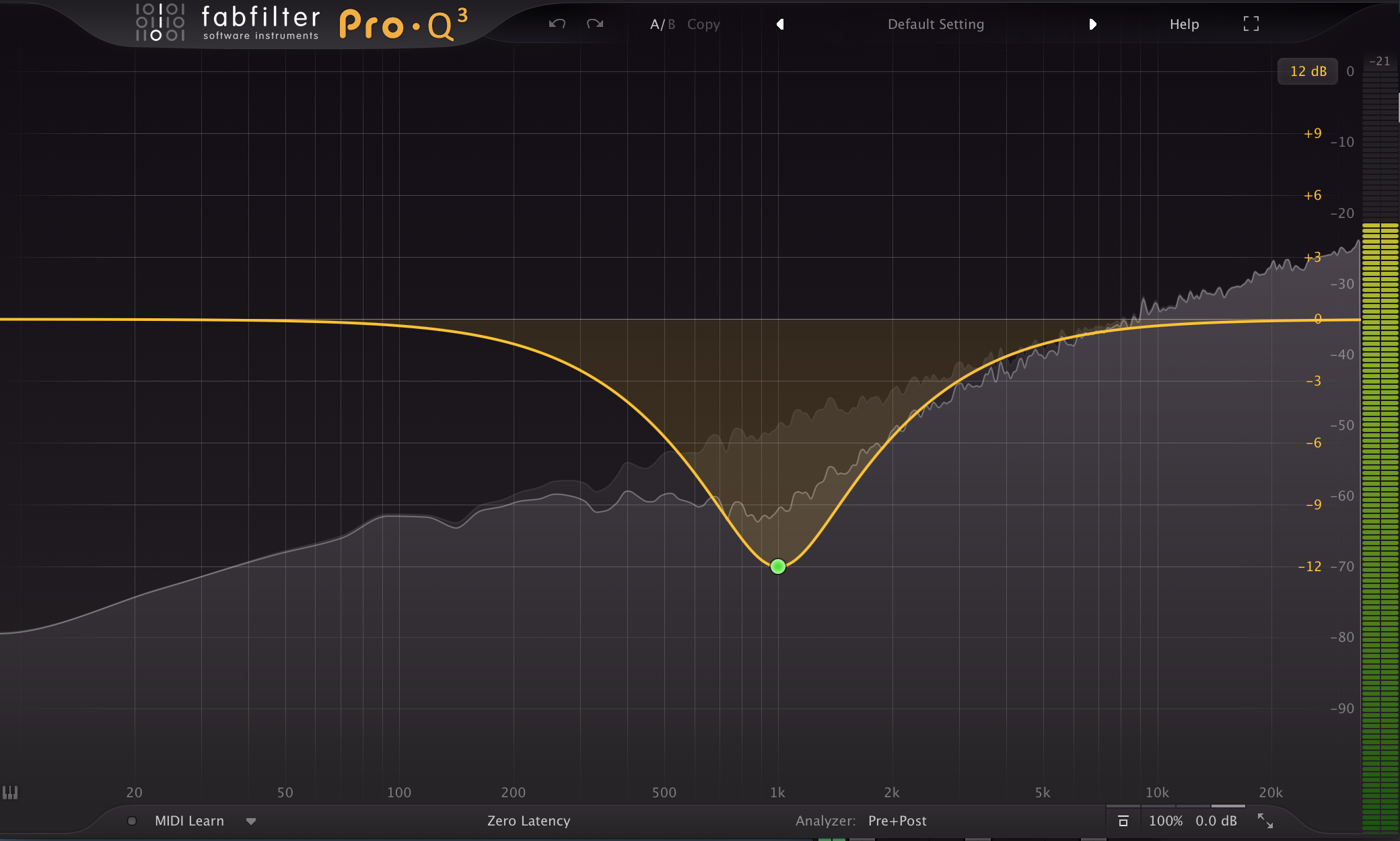Enable MIDI Learn
Image resolution: width=1400 pixels, height=841 pixels.
point(189,821)
